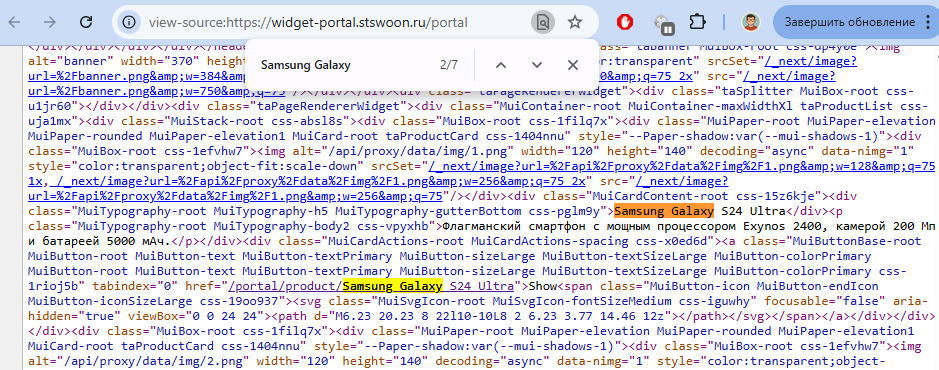The height and width of the screenshot is (370, 939).
Task: Open the red ad blocker extension
Action: [625, 23]
